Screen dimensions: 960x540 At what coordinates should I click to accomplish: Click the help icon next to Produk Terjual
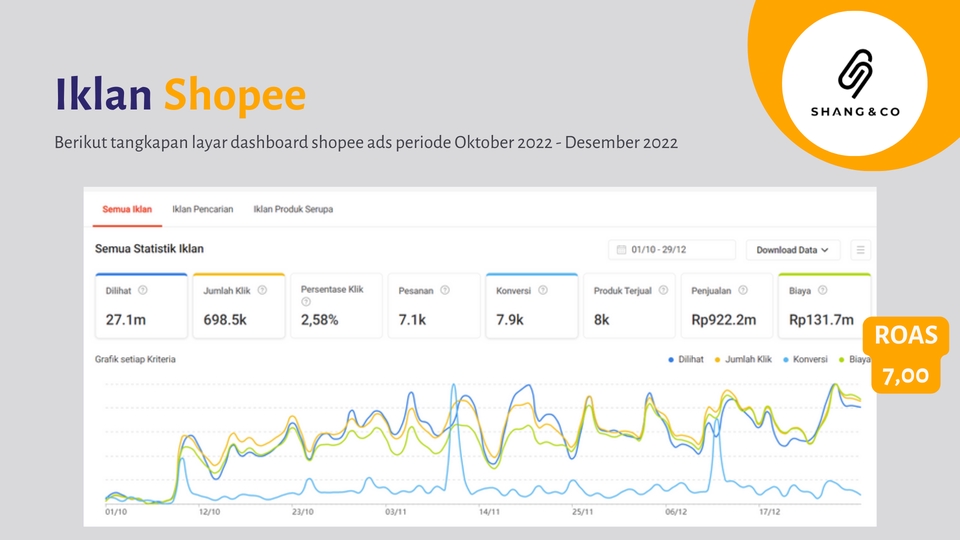tap(663, 290)
